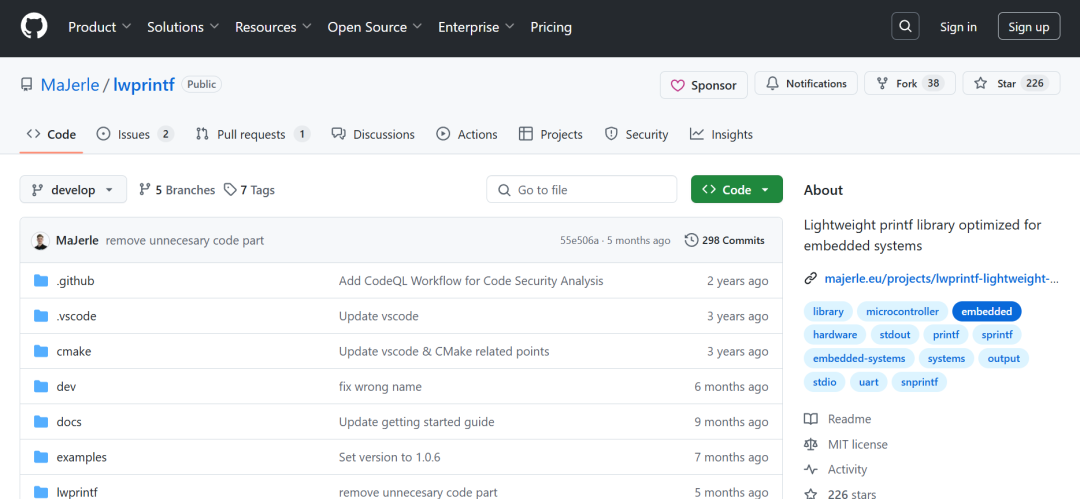Open the cmake folder icon
1080x499 pixels.
tap(41, 352)
